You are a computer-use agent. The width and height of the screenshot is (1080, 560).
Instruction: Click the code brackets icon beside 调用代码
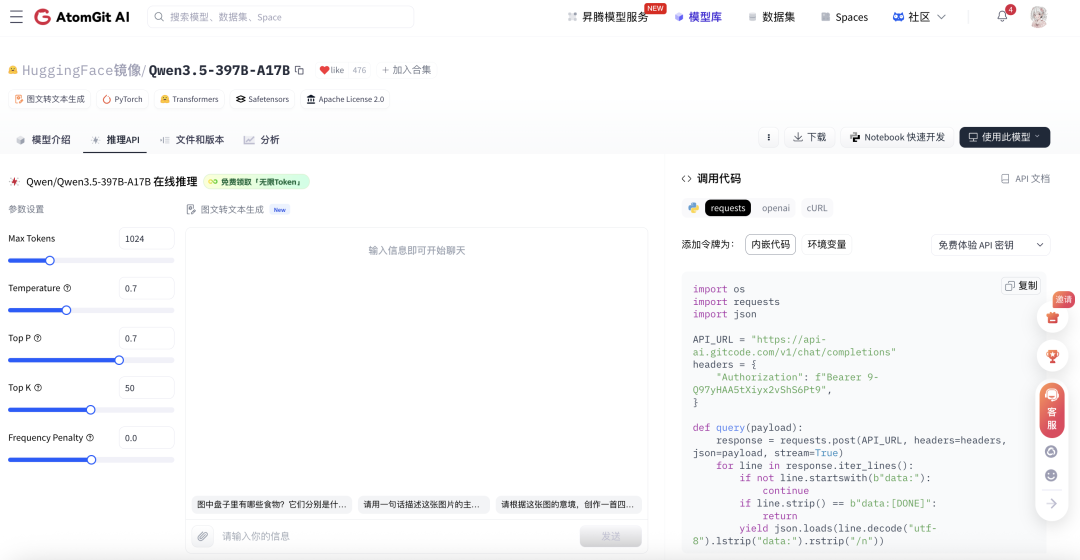[686, 178]
